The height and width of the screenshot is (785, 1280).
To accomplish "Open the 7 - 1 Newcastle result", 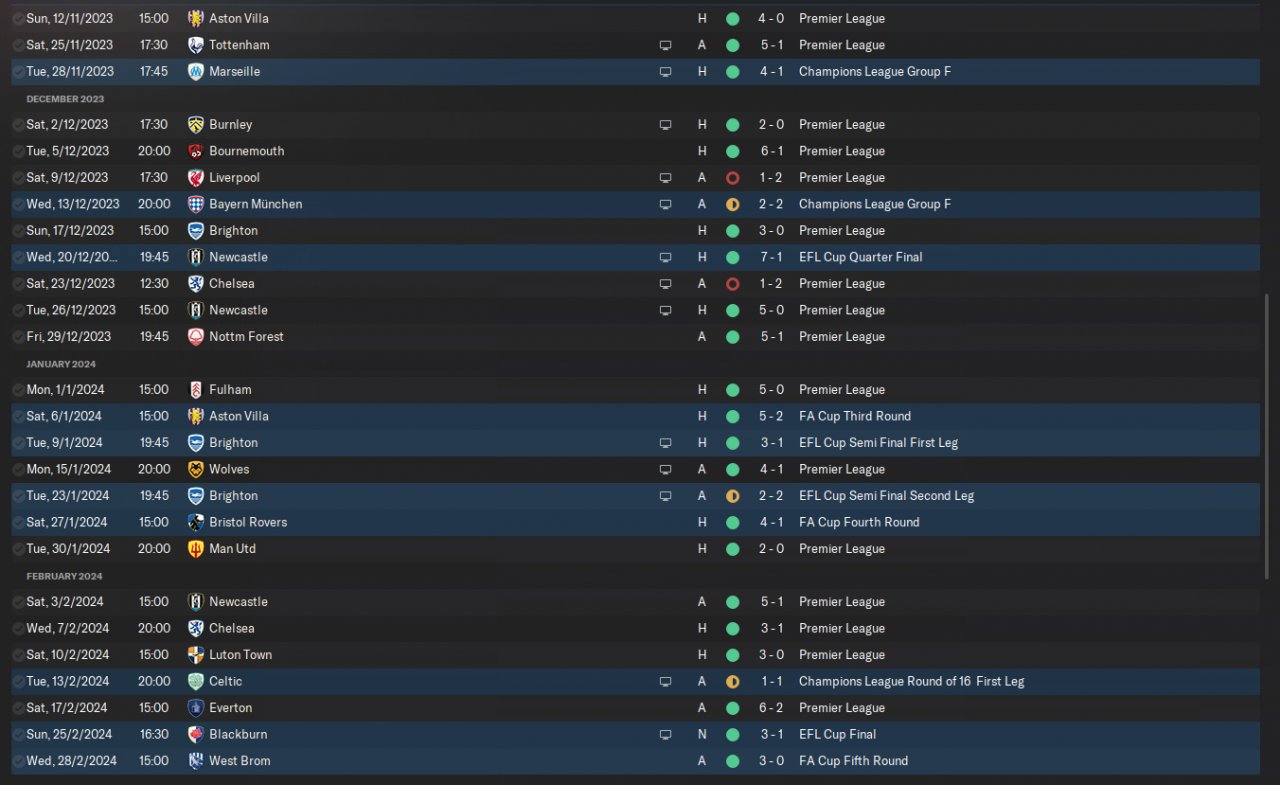I will [x=771, y=257].
